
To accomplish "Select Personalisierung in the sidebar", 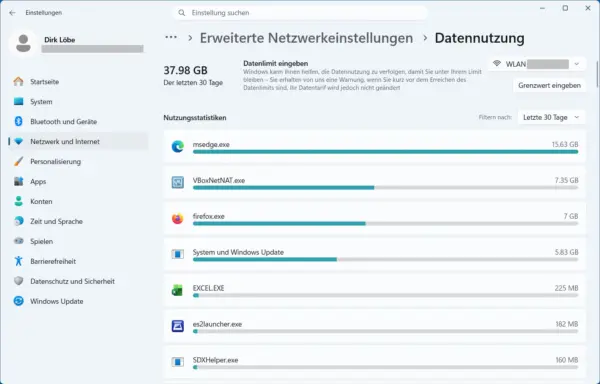I will pyautogui.click(x=78, y=161).
